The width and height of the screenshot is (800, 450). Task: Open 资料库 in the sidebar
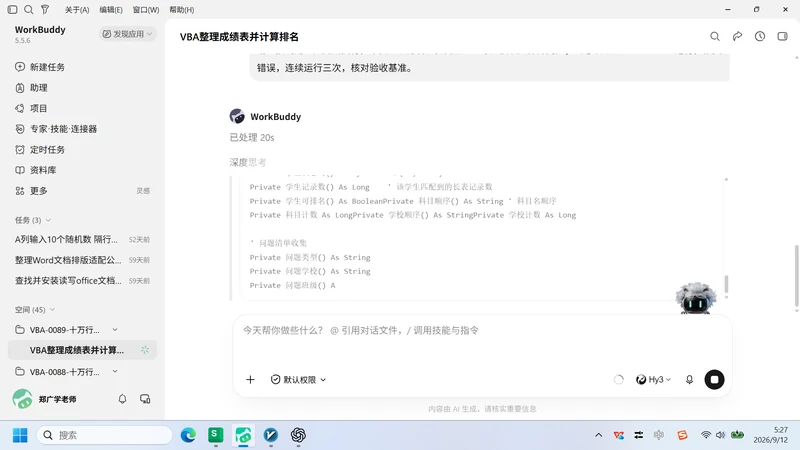coord(36,170)
